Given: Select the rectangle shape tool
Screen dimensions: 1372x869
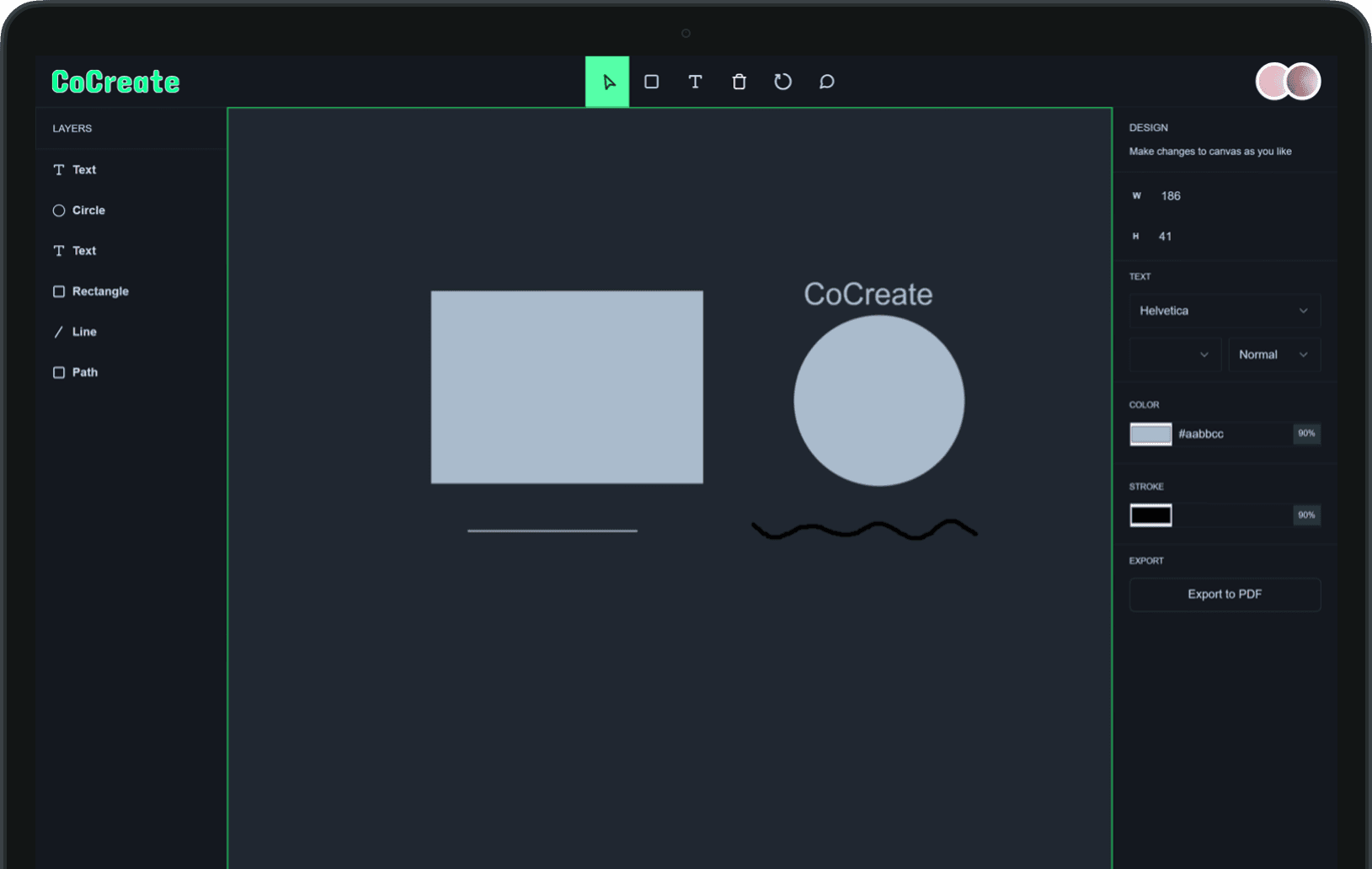Looking at the screenshot, I should (651, 82).
